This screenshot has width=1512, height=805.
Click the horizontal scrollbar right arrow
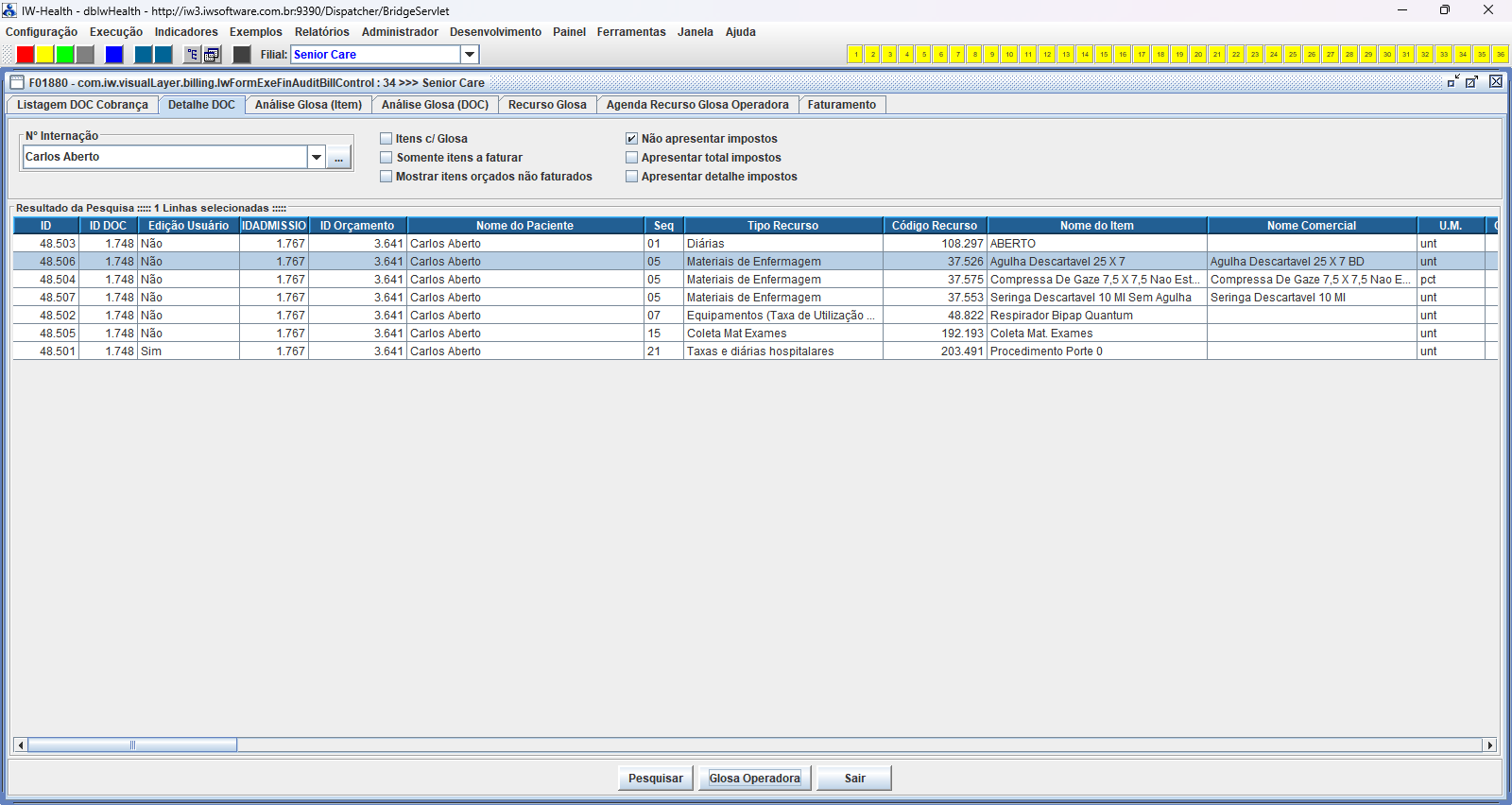1490,745
